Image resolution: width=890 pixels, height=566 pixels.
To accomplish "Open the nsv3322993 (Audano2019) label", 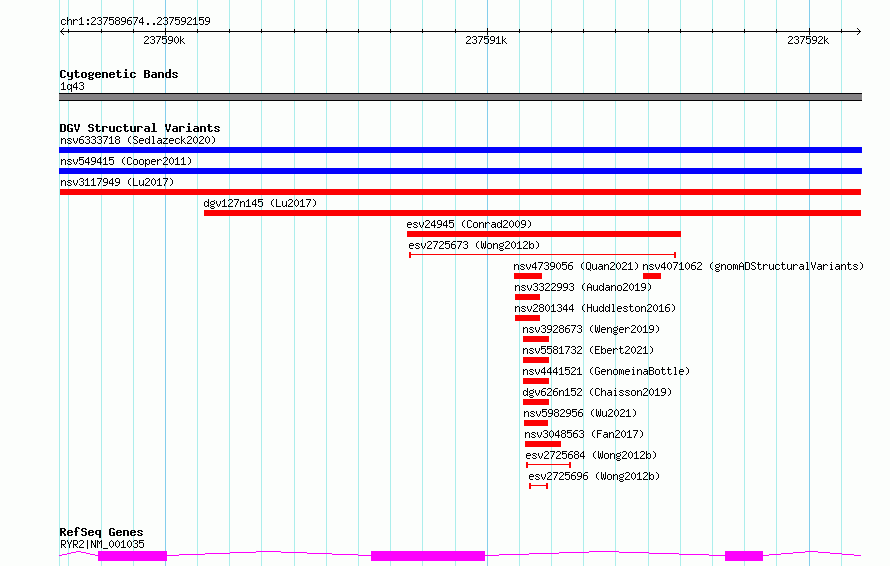I will [x=583, y=287].
